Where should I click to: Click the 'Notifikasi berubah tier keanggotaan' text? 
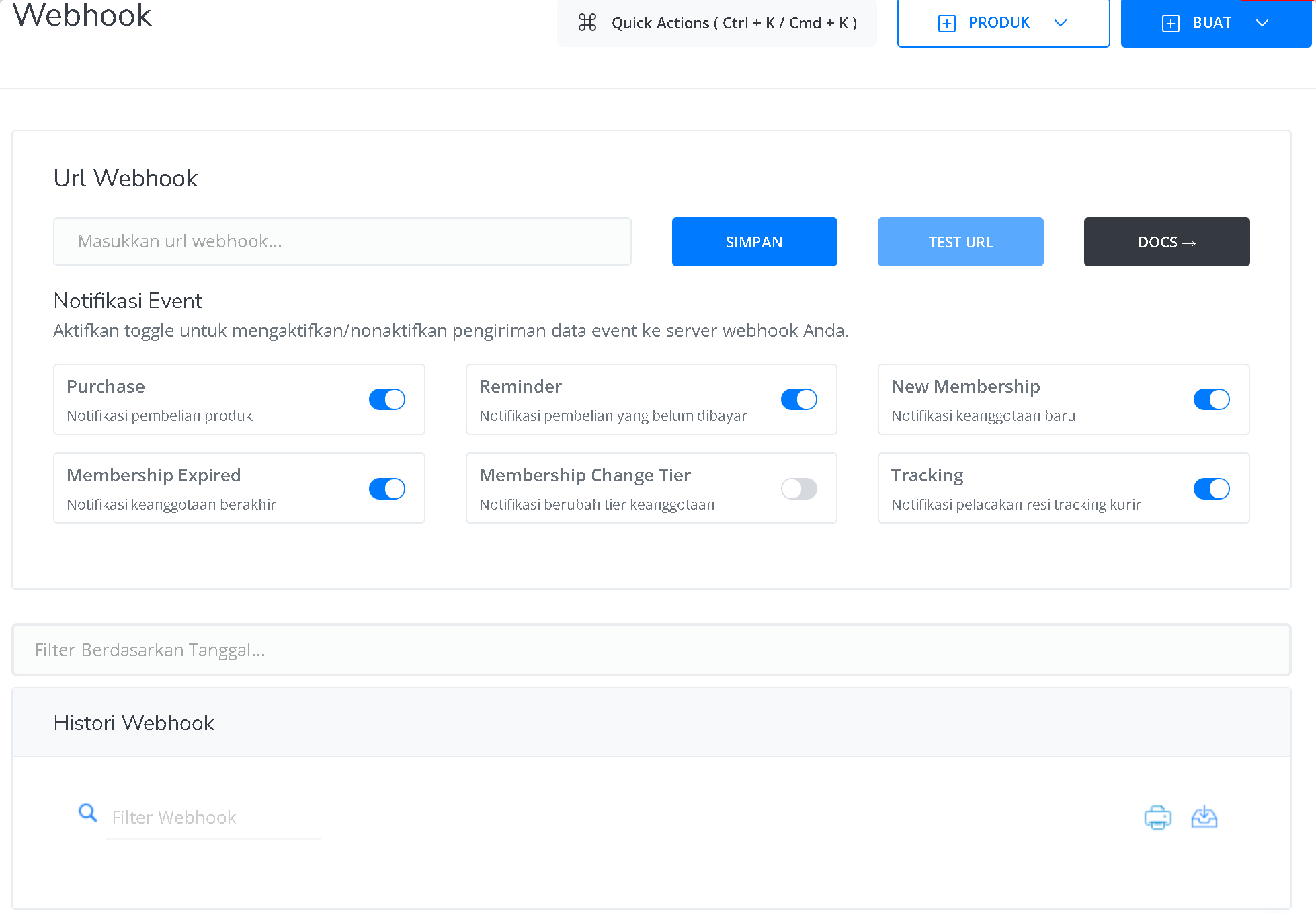[x=597, y=505]
